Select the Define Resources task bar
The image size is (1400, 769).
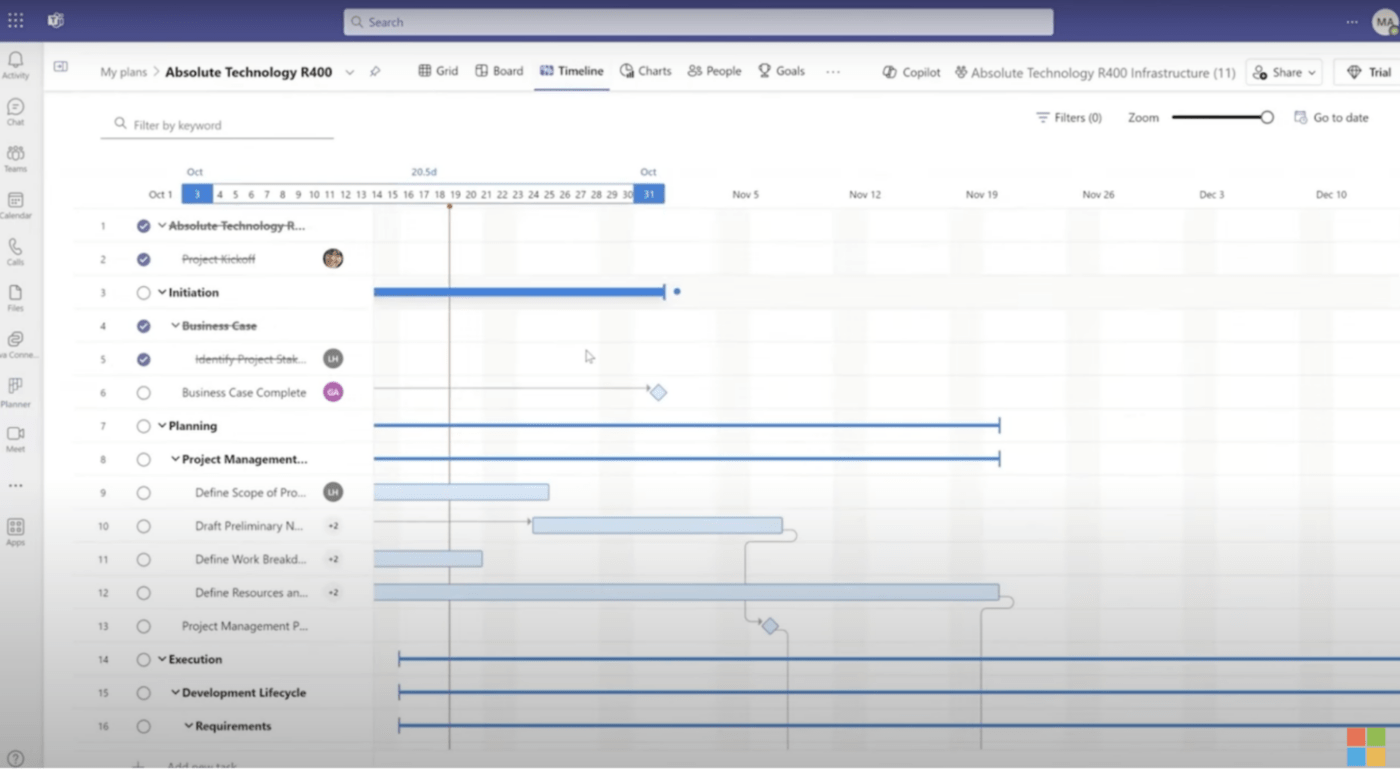tap(686, 592)
